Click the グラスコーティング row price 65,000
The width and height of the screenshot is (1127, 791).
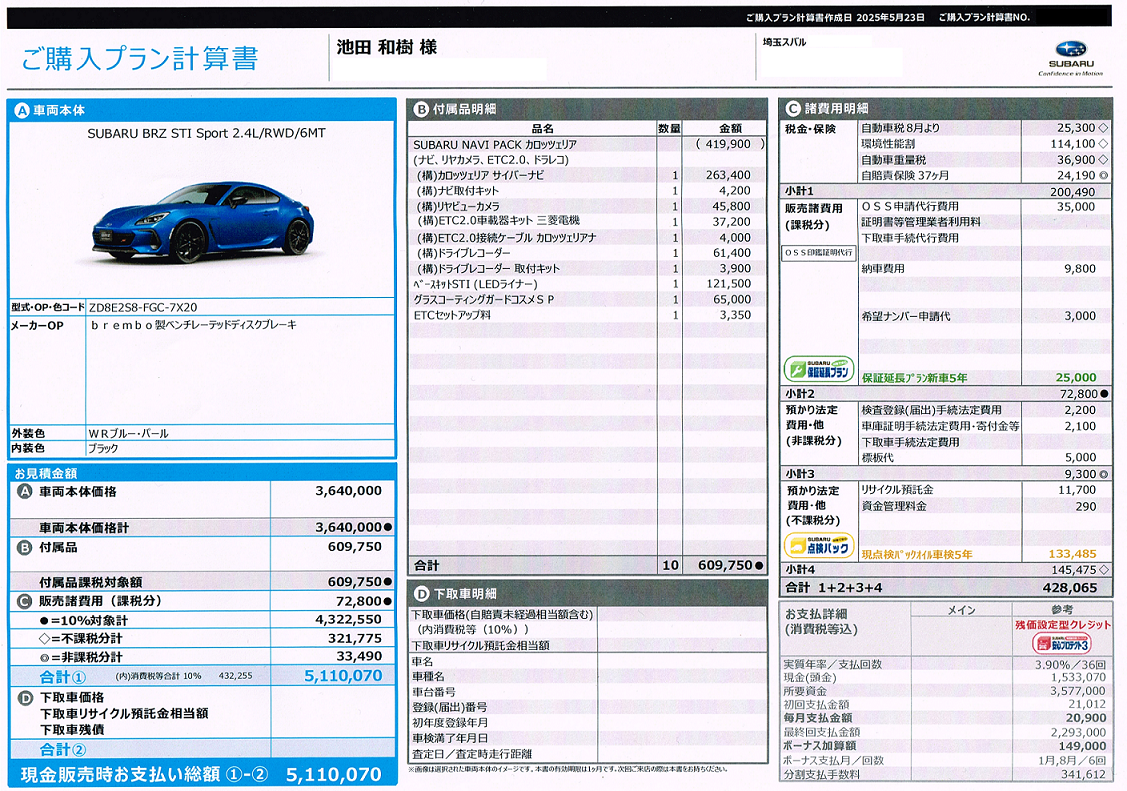pyautogui.click(x=732, y=300)
